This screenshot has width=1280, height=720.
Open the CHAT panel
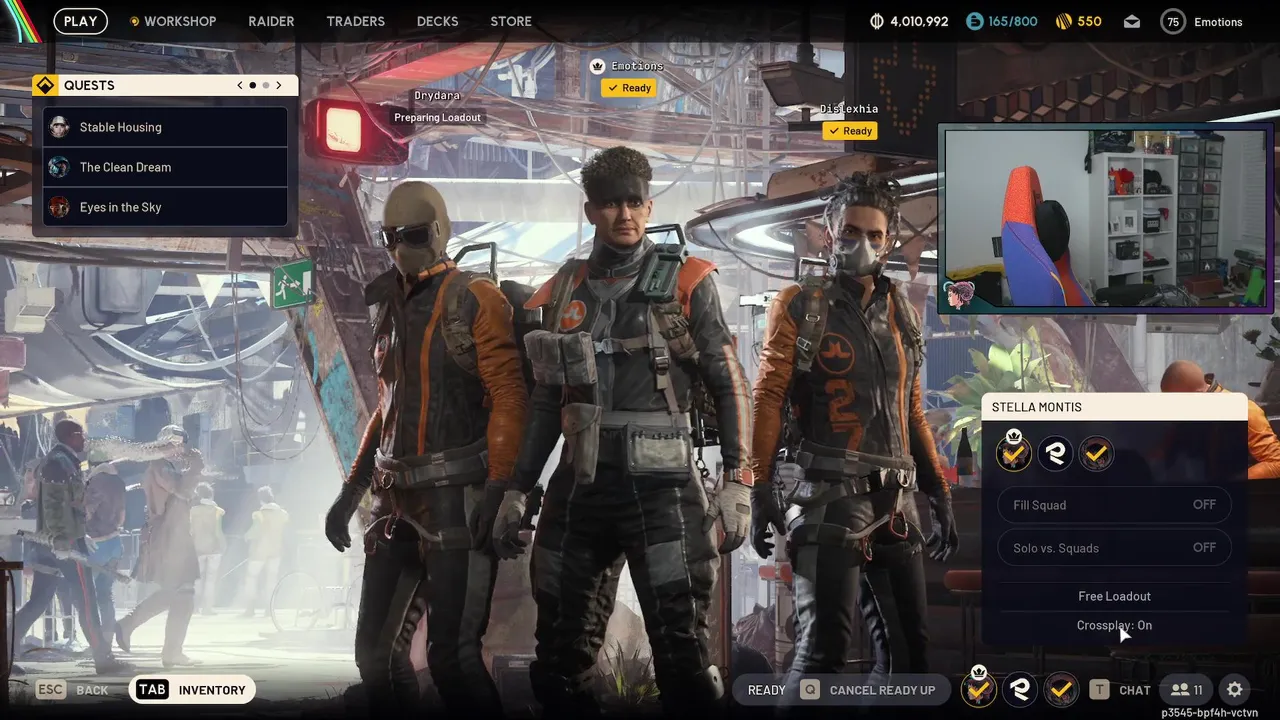click(1135, 690)
